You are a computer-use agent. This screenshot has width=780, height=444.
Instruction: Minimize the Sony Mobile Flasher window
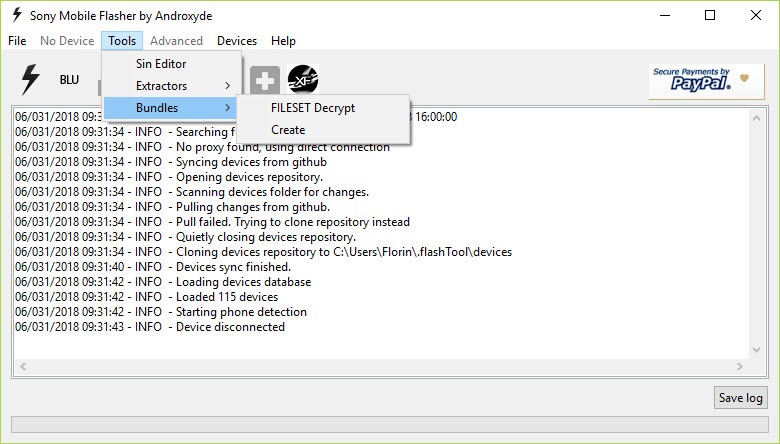click(x=665, y=15)
